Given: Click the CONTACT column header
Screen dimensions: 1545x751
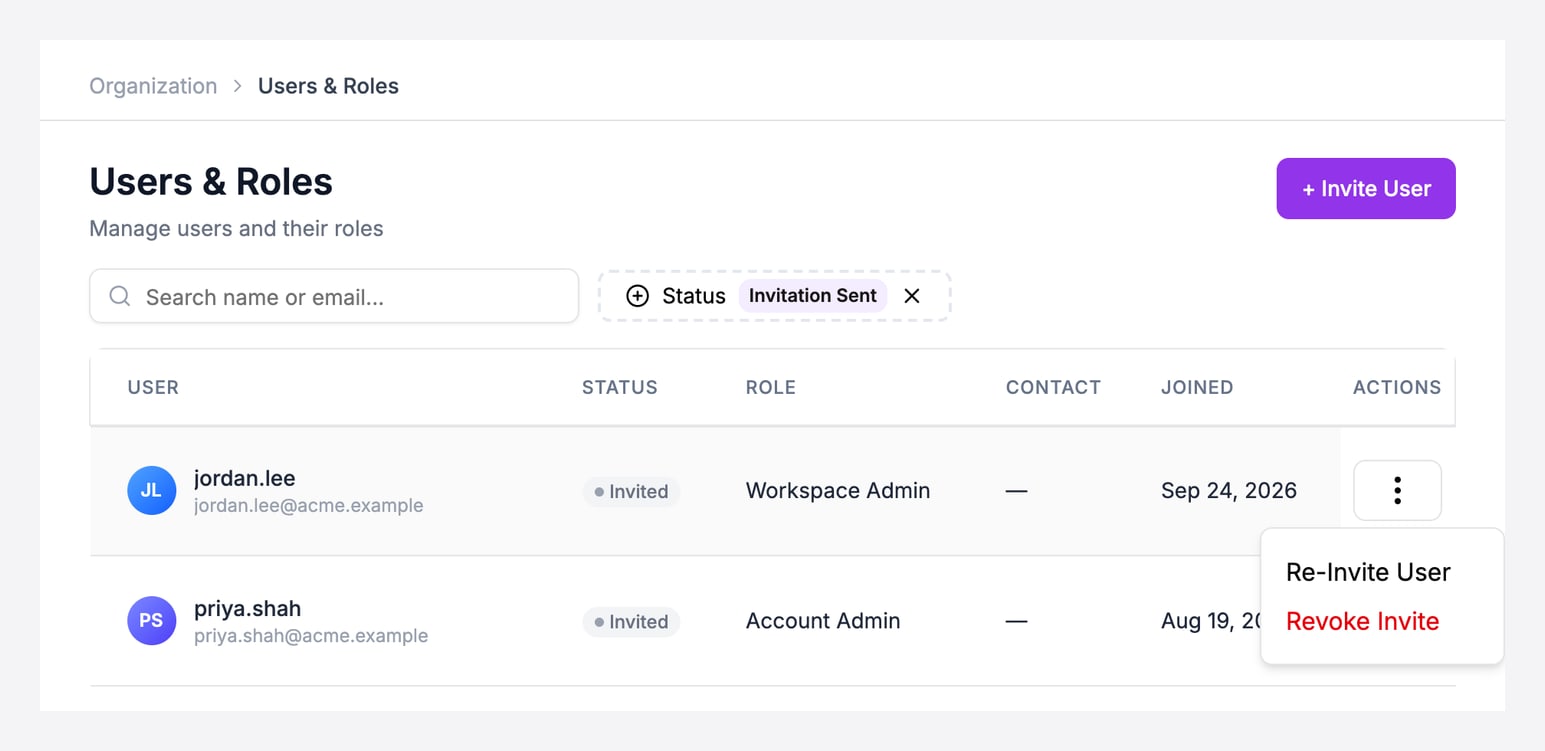Looking at the screenshot, I should (x=1053, y=388).
